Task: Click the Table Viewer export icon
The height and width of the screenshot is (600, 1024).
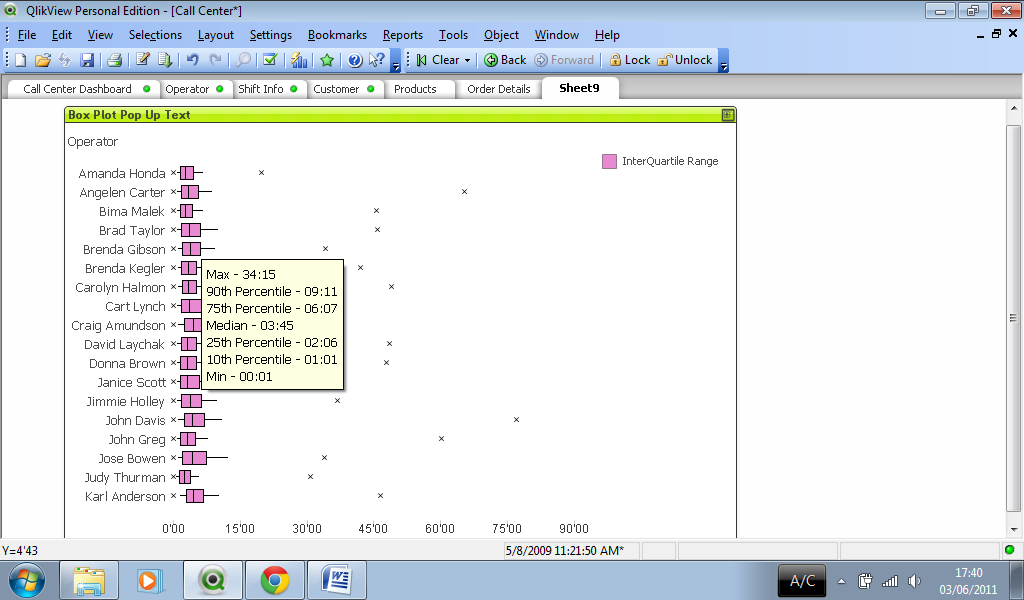Action: (x=165, y=60)
